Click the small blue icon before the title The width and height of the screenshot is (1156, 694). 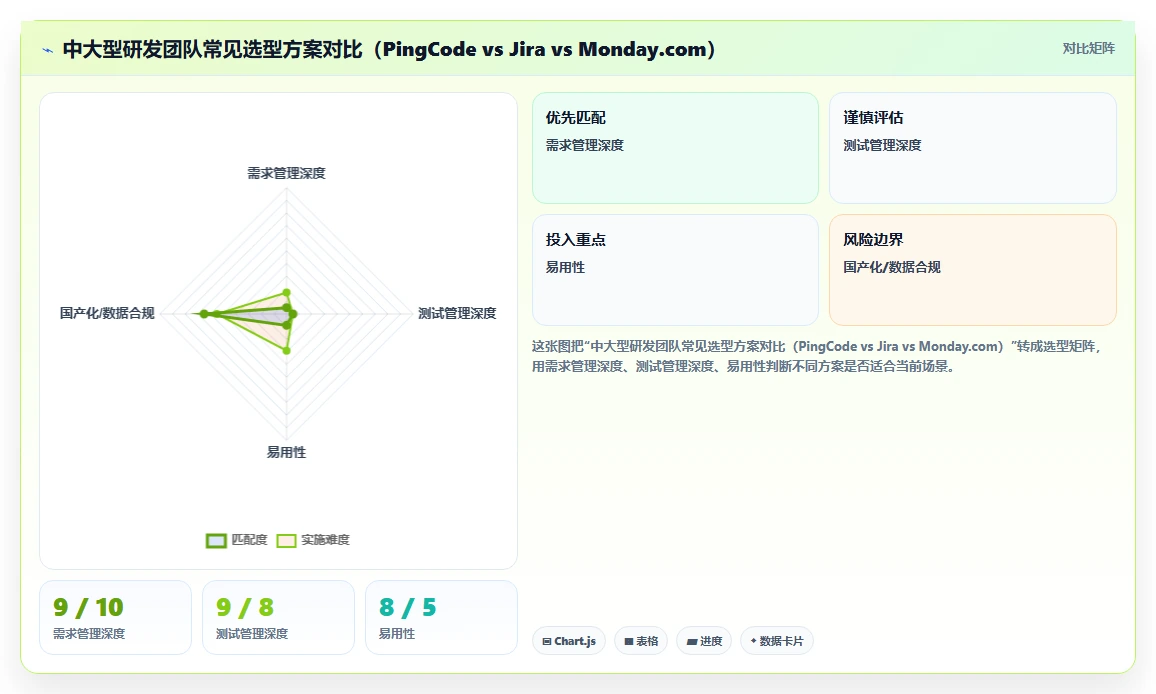coord(48,51)
